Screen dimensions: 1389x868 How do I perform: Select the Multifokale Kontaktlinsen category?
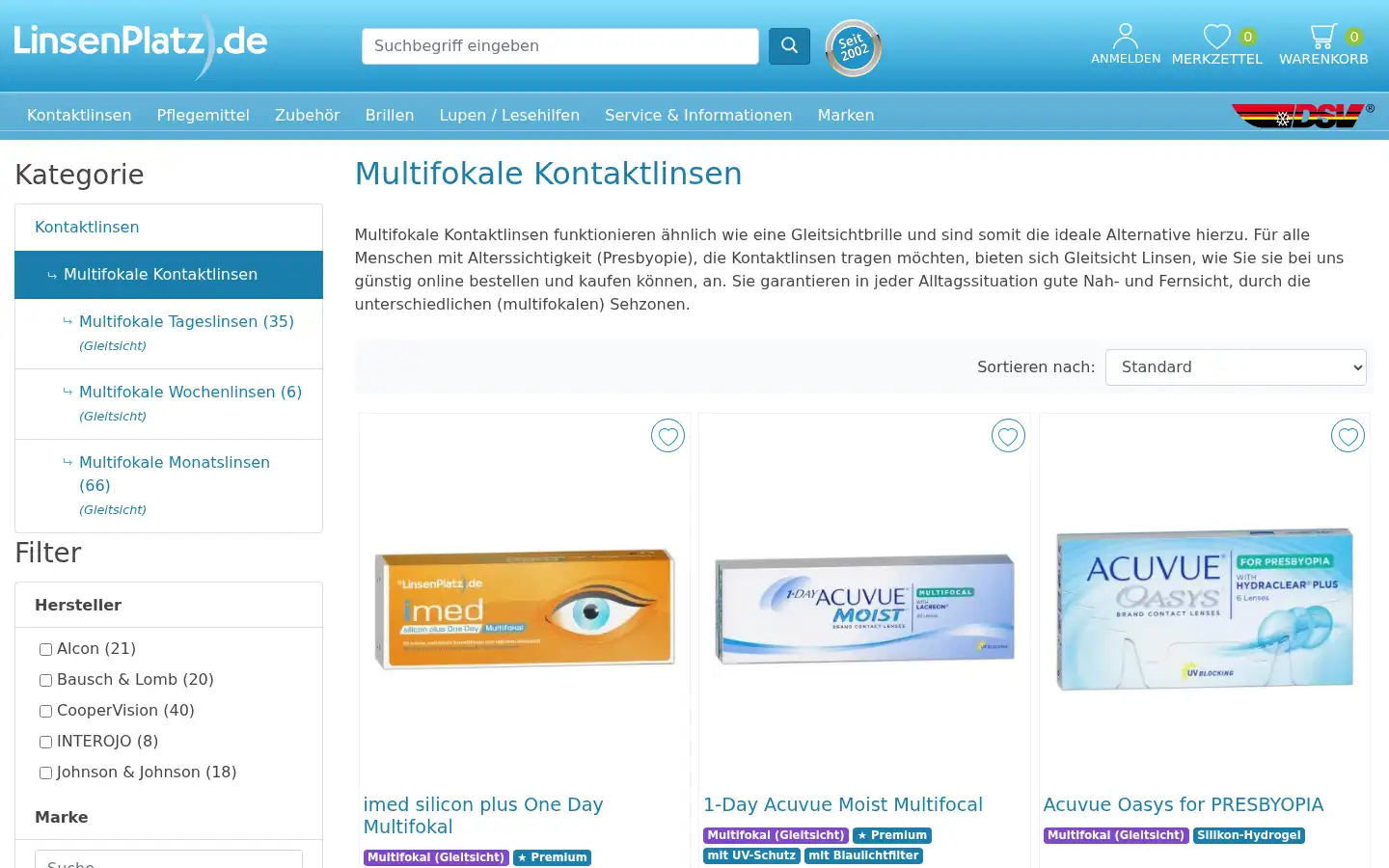coord(169,275)
